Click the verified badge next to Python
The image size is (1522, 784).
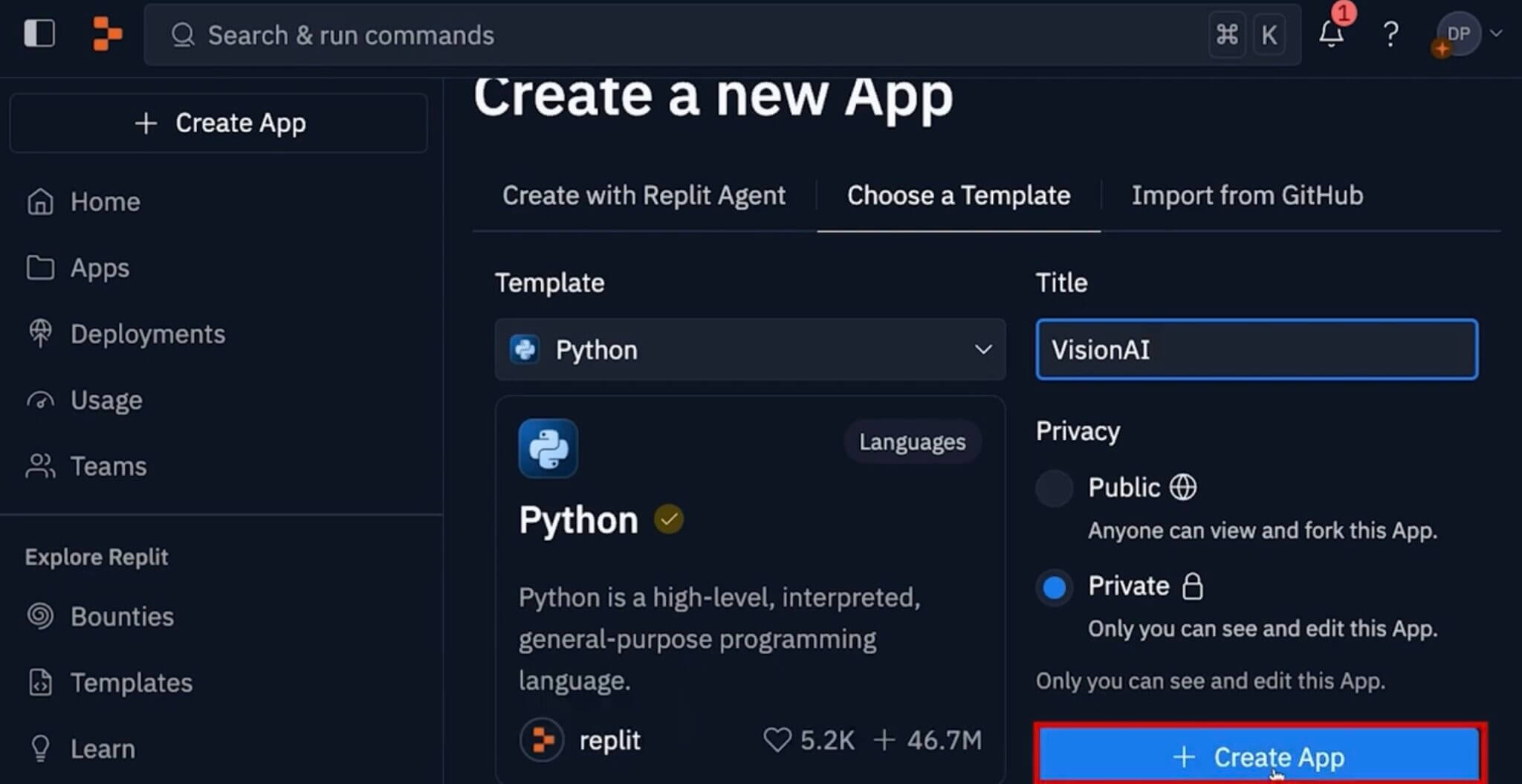point(669,519)
